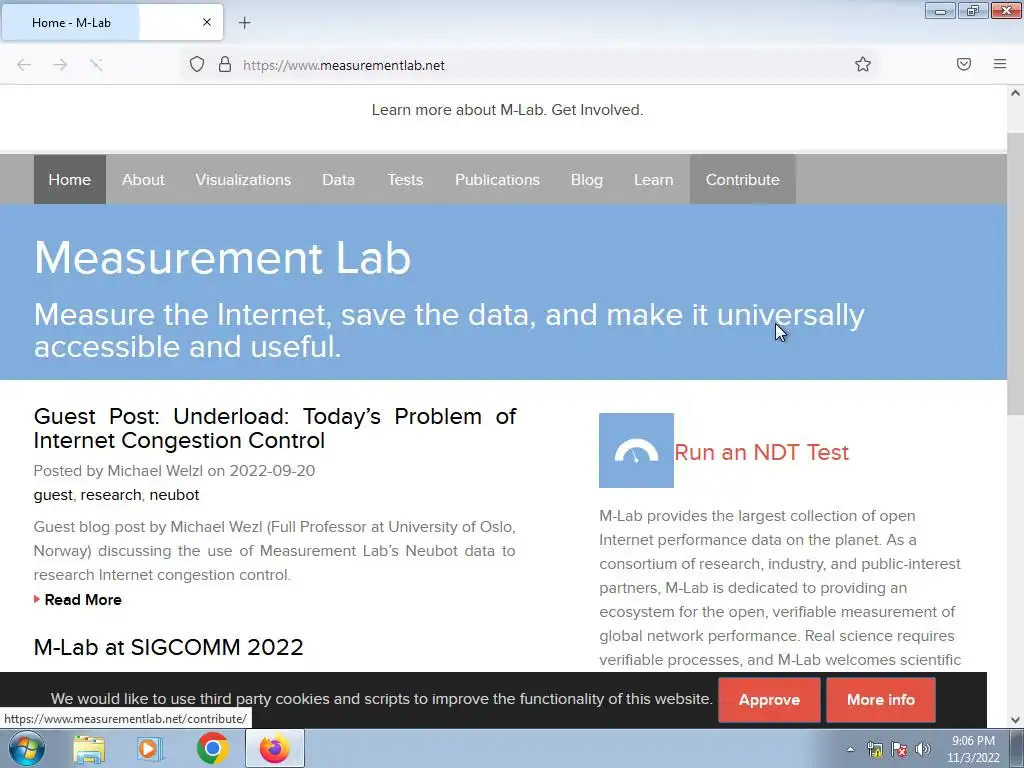Open Windows Explorer from taskbar
Image resolution: width=1024 pixels, height=768 pixels.
point(89,749)
